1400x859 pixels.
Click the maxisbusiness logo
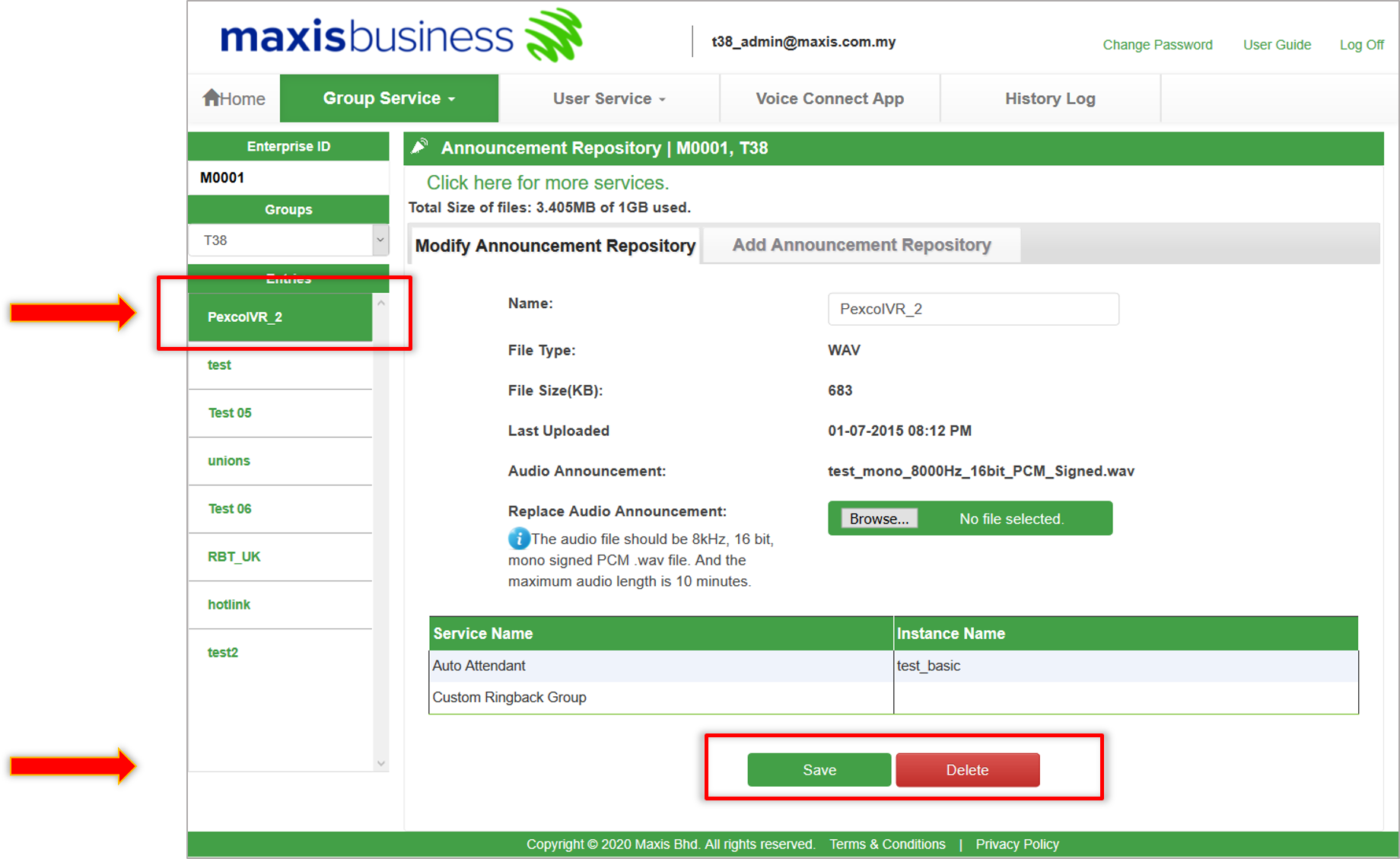pyautogui.click(x=396, y=36)
